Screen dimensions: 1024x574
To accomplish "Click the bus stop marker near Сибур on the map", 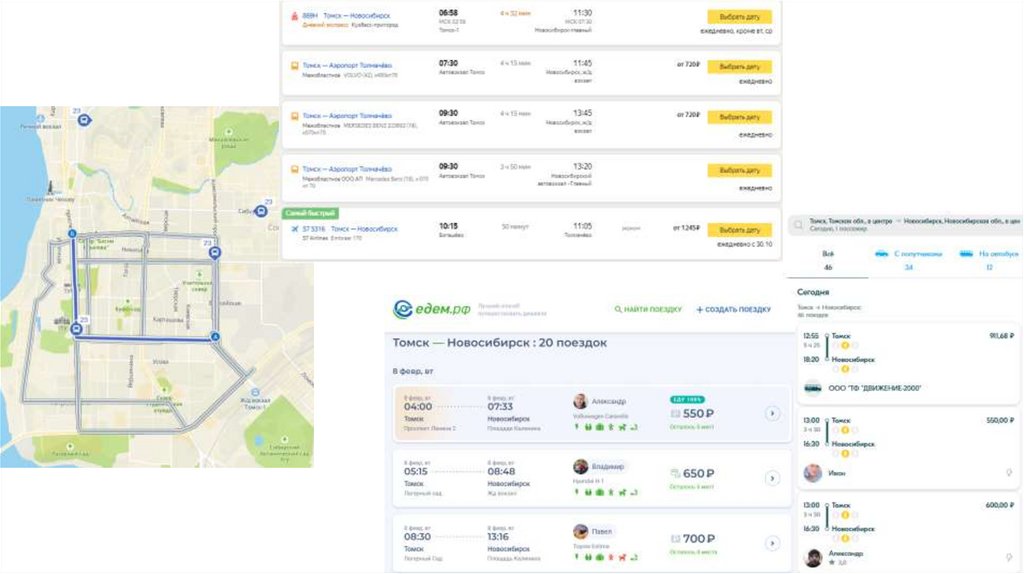I will click(260, 211).
